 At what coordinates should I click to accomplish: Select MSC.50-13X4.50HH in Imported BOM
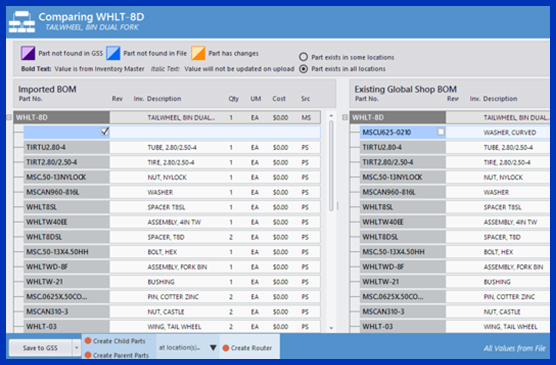(x=66, y=252)
